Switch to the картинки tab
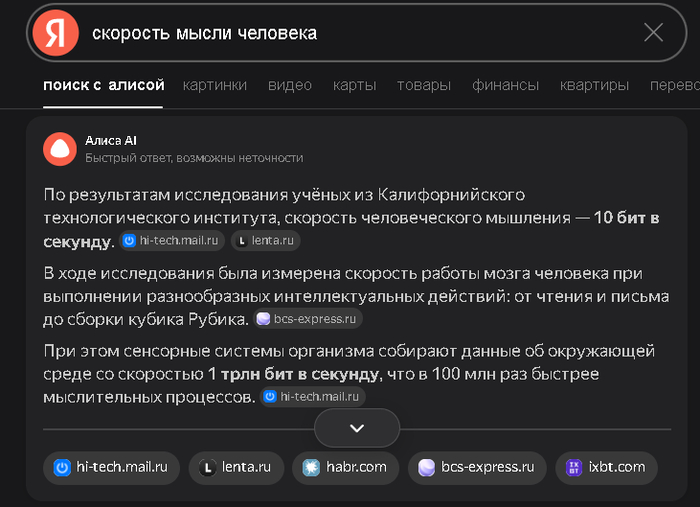This screenshot has height=507, width=700. 214,85
